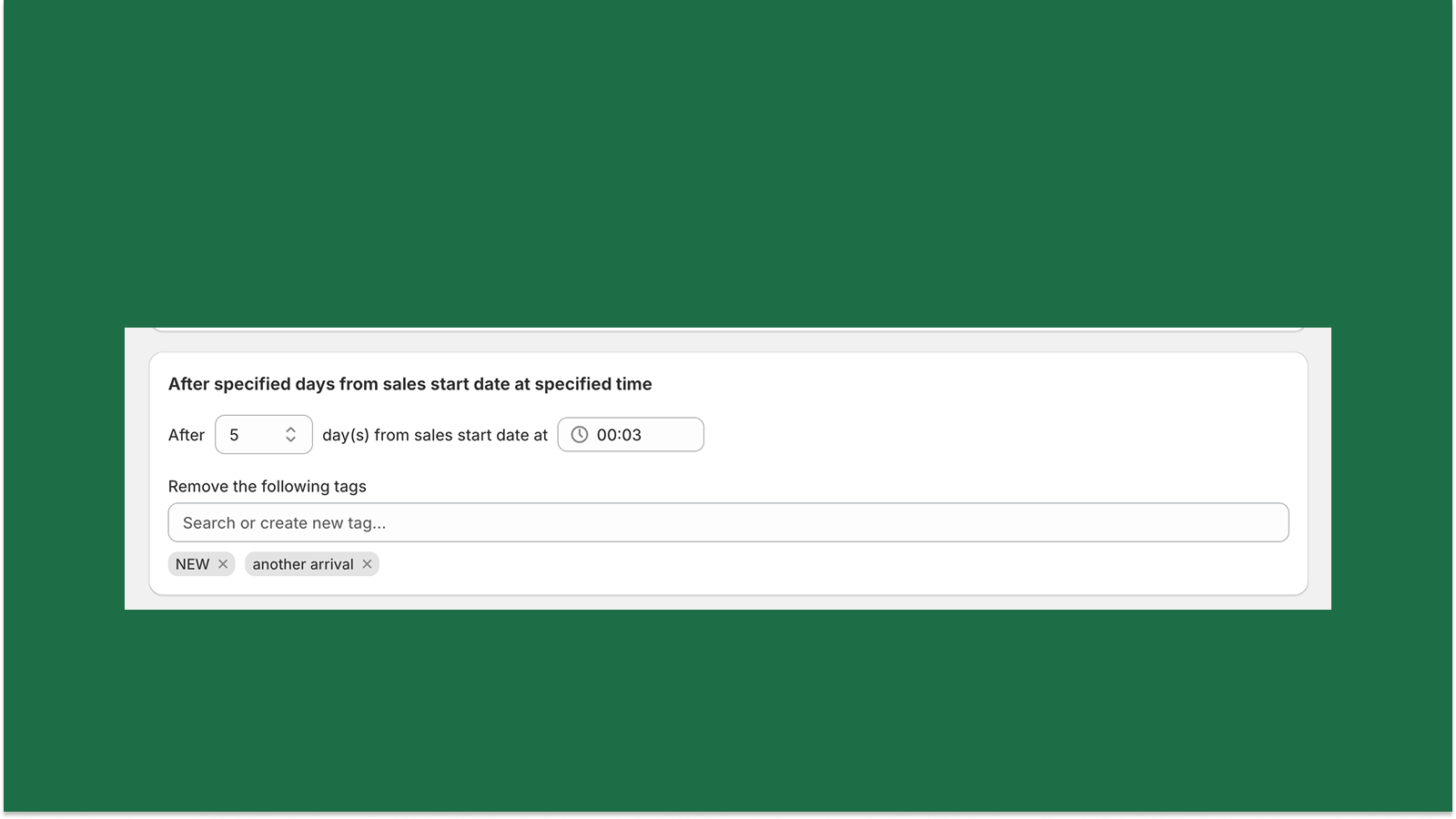This screenshot has height=819, width=1456.
Task: Dismiss the "another arrival" tag with its ×
Action: [367, 564]
